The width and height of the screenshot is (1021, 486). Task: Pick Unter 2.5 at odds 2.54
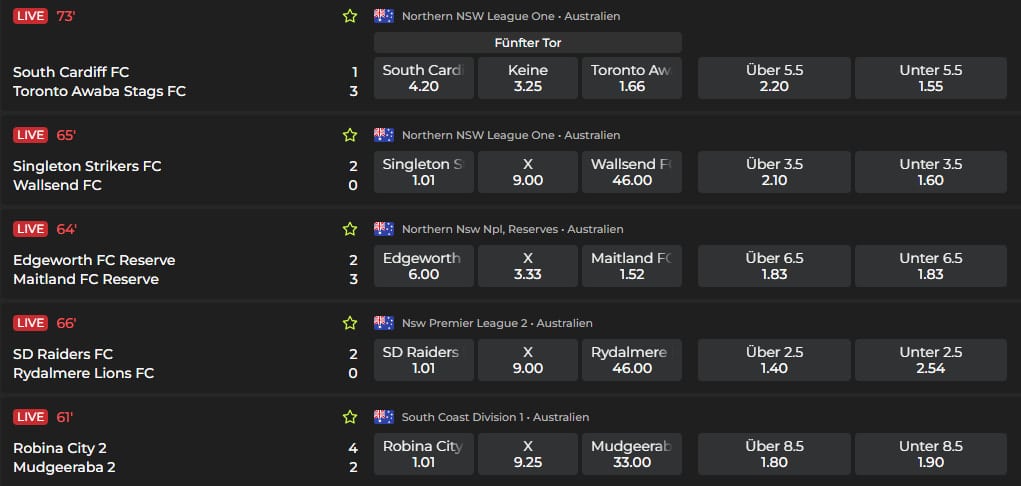[931, 360]
